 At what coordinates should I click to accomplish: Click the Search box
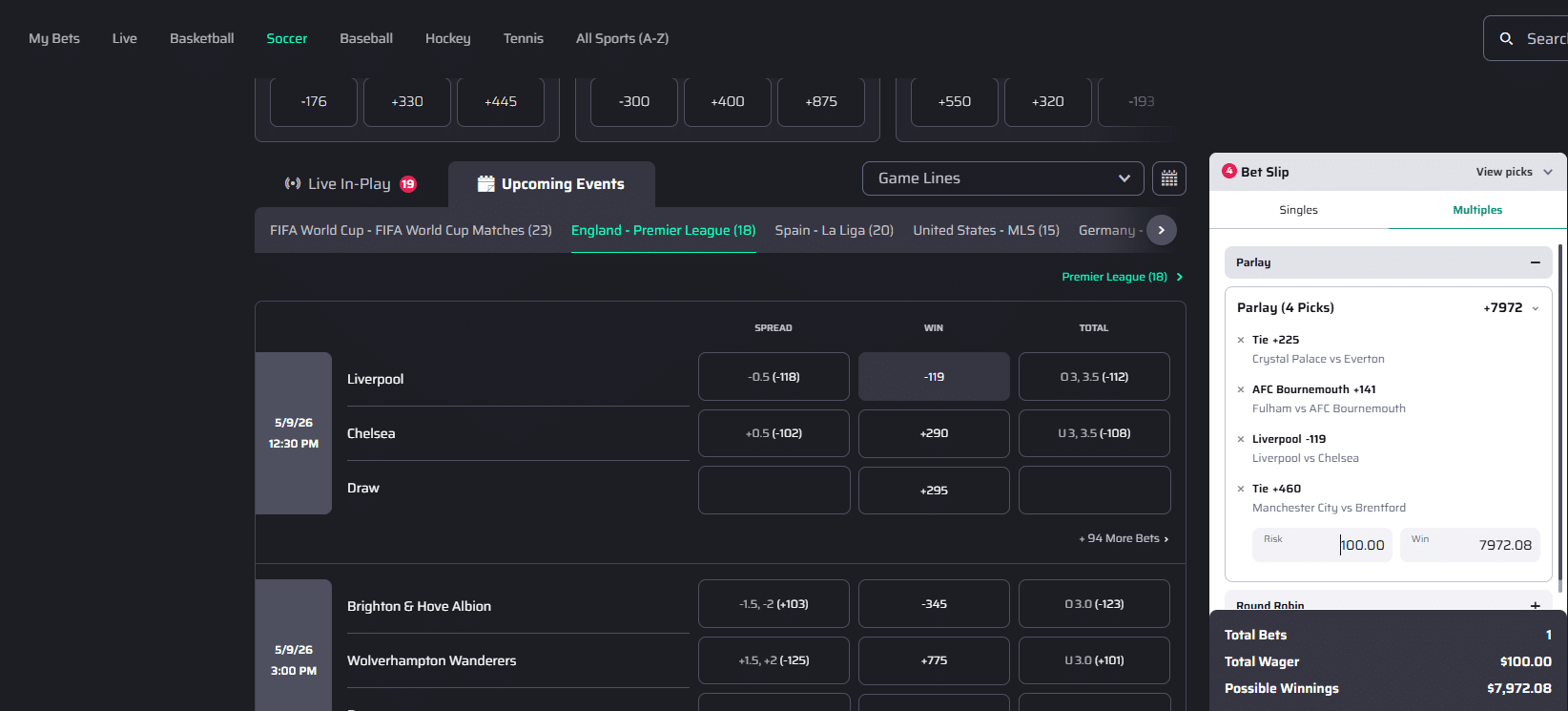1526,38
